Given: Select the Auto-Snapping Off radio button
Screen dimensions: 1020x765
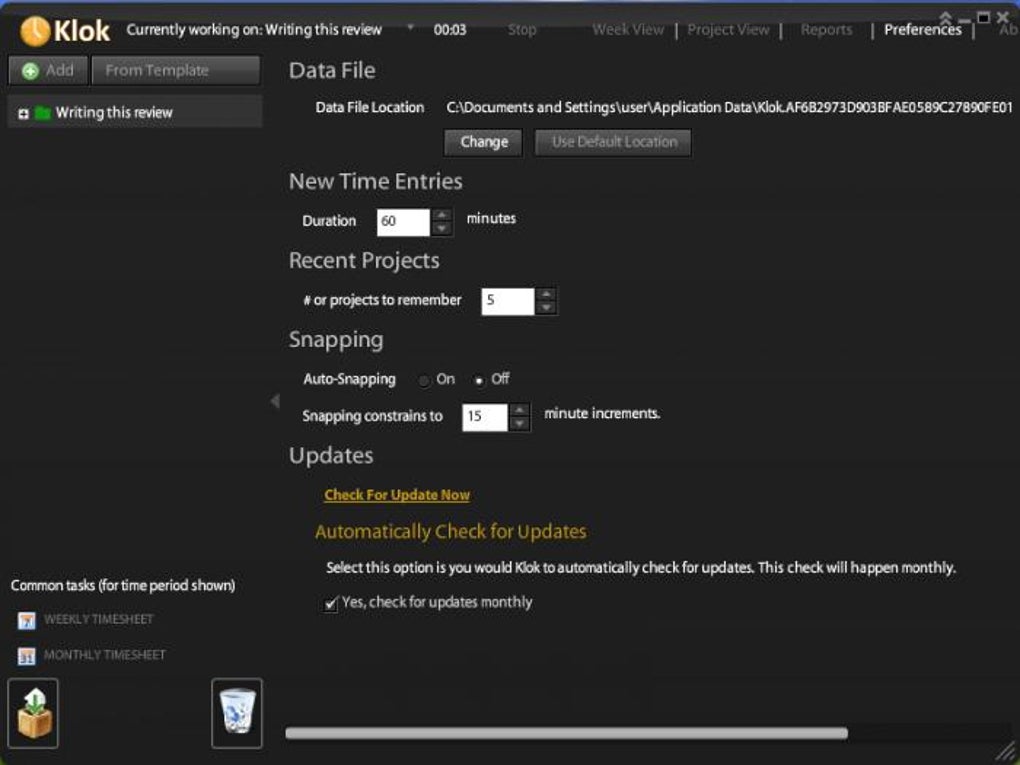Looking at the screenshot, I should [x=479, y=381].
